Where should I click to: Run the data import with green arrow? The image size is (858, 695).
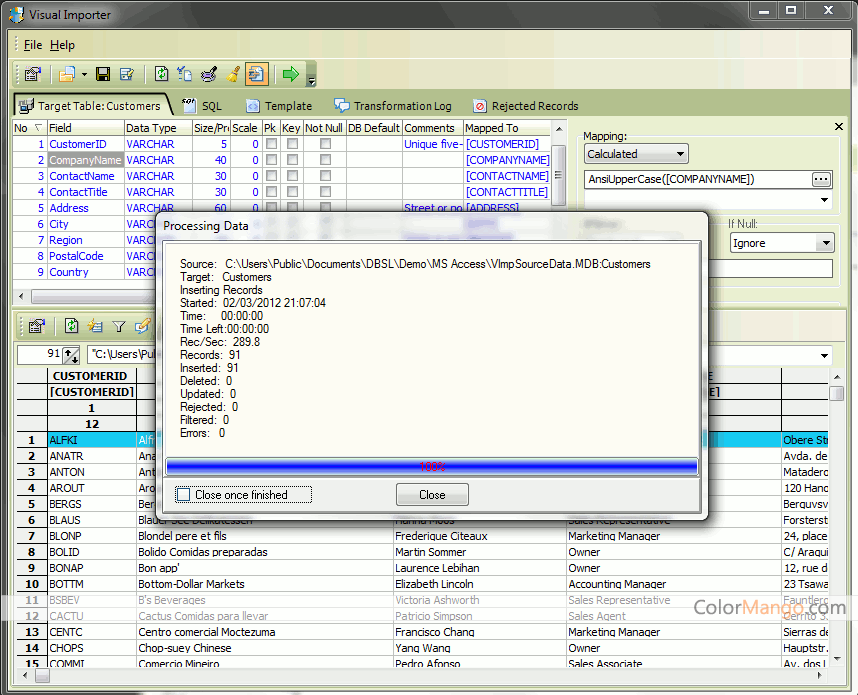pos(290,73)
